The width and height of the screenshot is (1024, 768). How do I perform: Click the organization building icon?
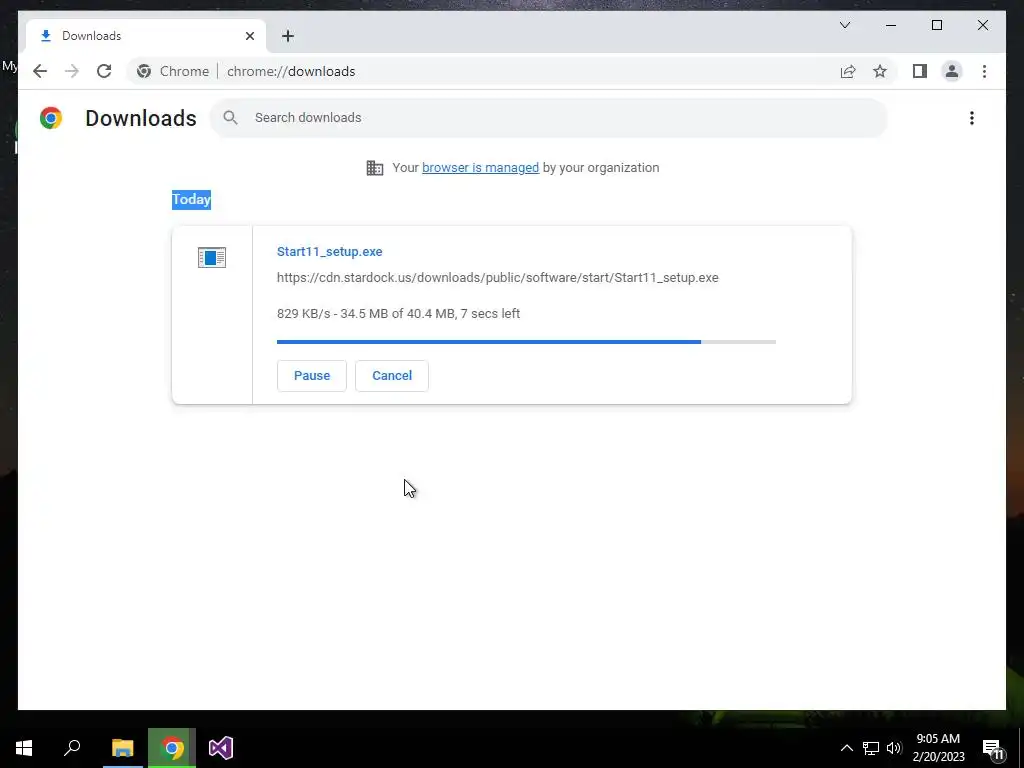click(x=375, y=168)
